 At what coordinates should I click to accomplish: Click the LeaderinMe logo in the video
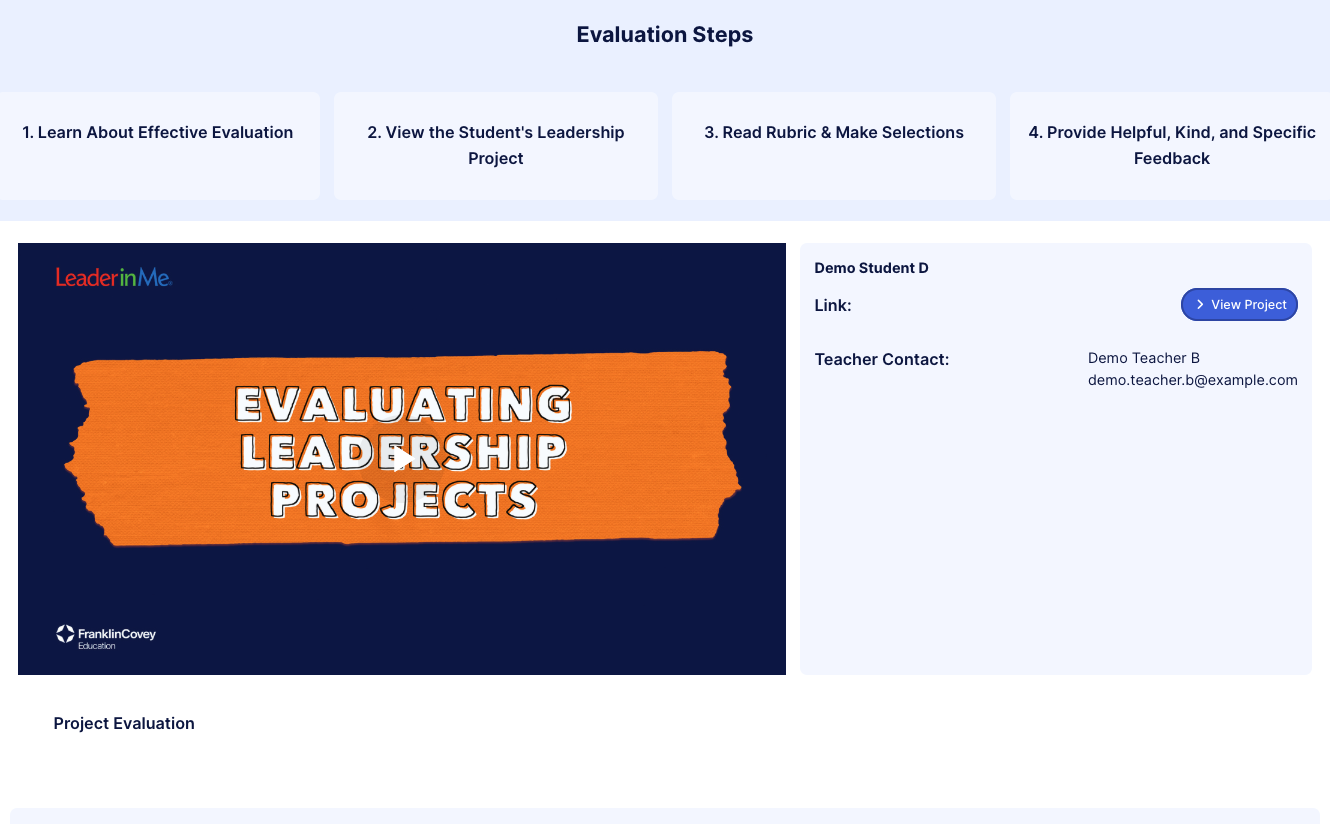click(x=114, y=278)
